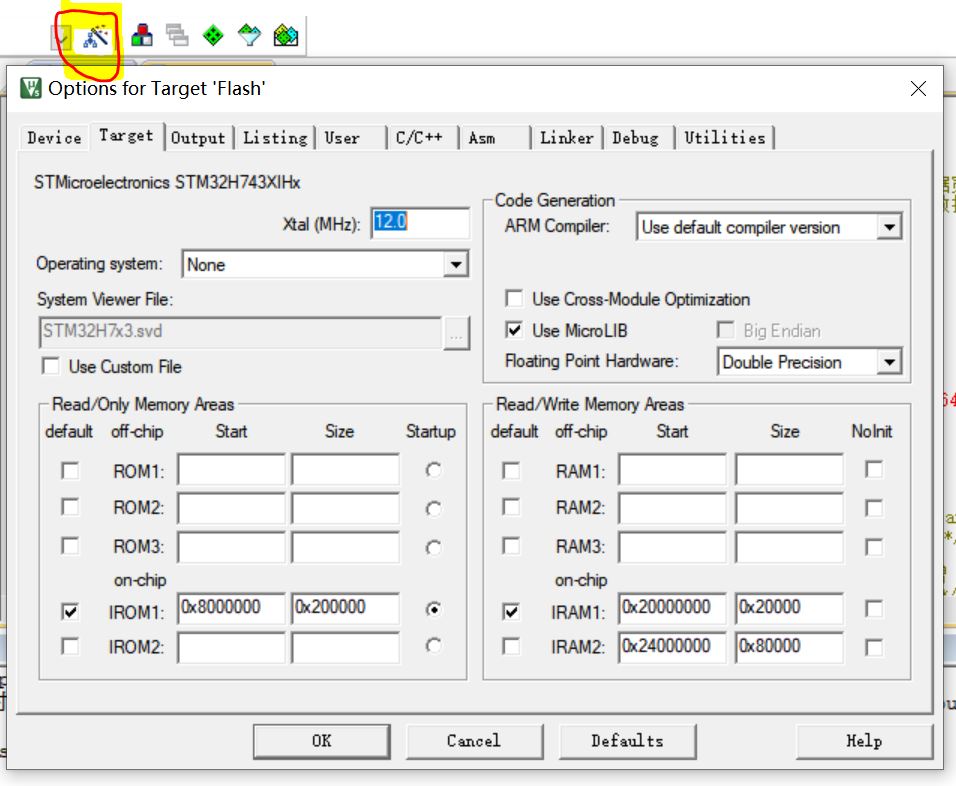Check the ROM1 default checkbox
The height and width of the screenshot is (786, 956).
[x=70, y=471]
